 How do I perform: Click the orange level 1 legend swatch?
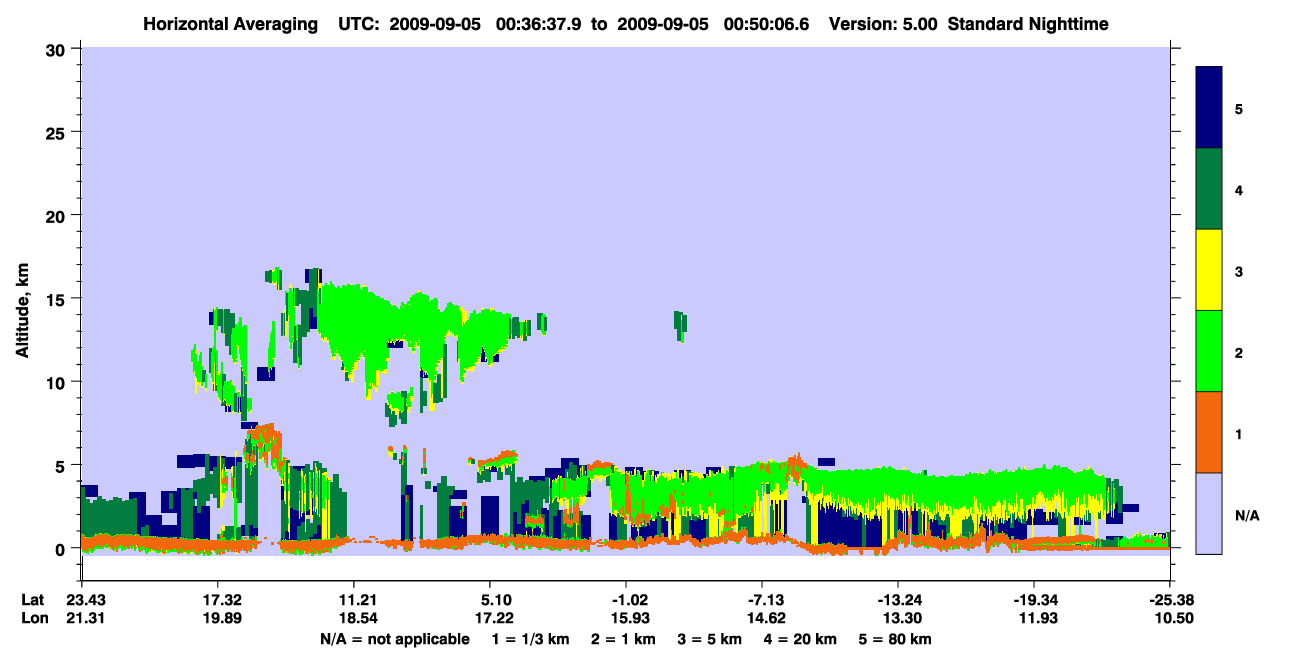1209,432
